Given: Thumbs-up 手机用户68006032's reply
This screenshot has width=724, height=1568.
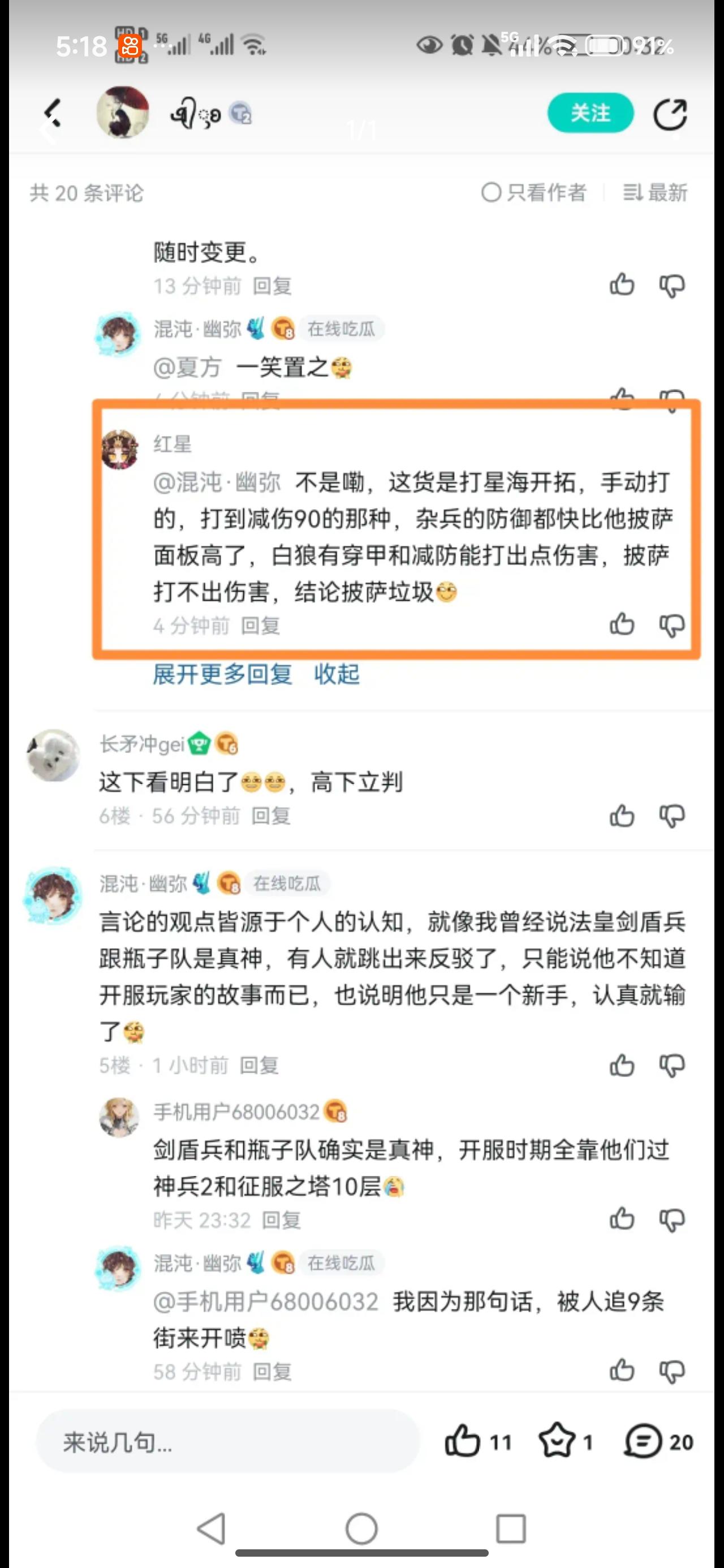Looking at the screenshot, I should click(622, 1219).
